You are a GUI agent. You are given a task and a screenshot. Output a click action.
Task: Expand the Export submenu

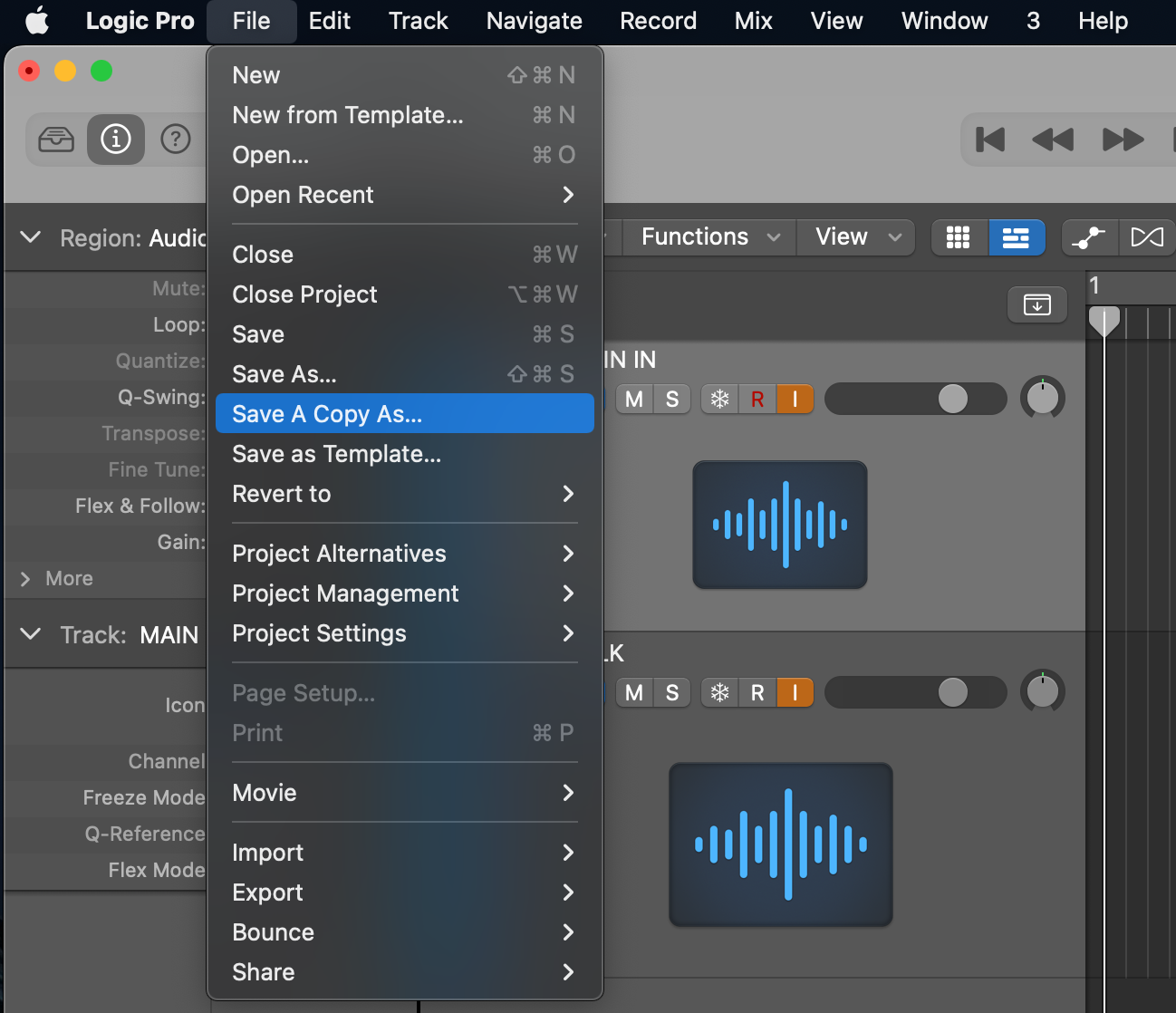click(x=405, y=892)
